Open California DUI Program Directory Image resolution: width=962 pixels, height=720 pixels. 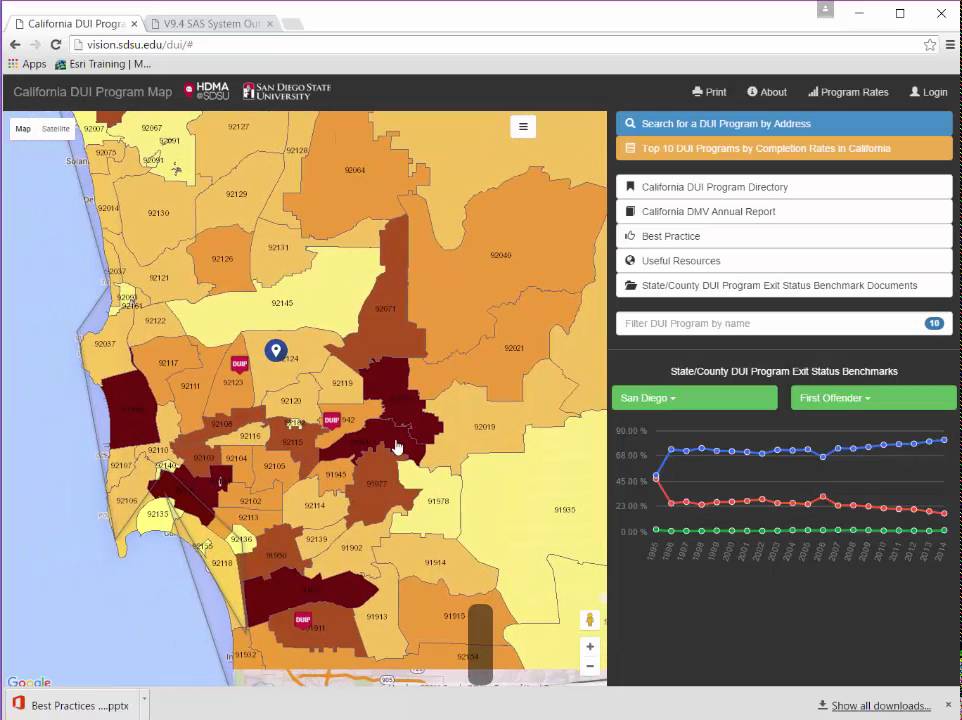(x=784, y=187)
